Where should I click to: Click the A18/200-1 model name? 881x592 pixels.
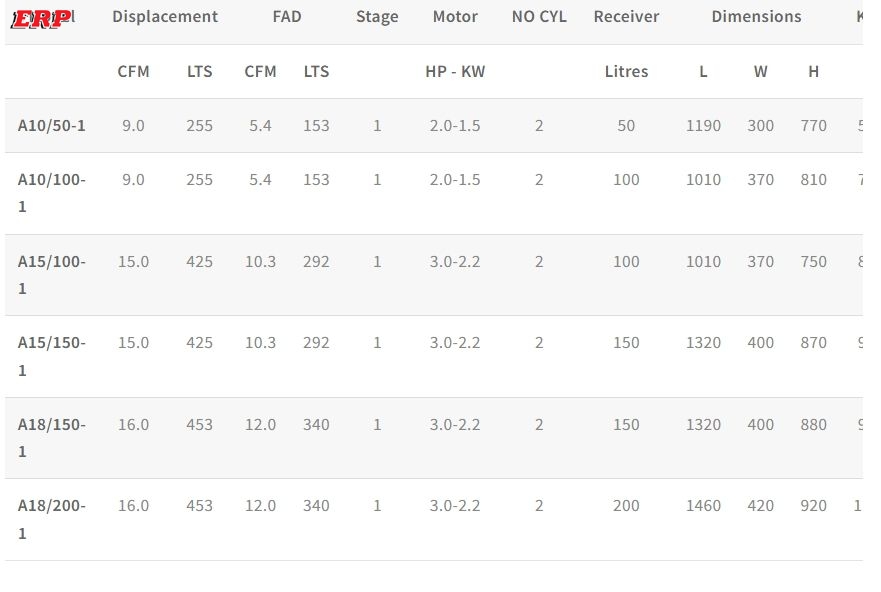click(52, 519)
